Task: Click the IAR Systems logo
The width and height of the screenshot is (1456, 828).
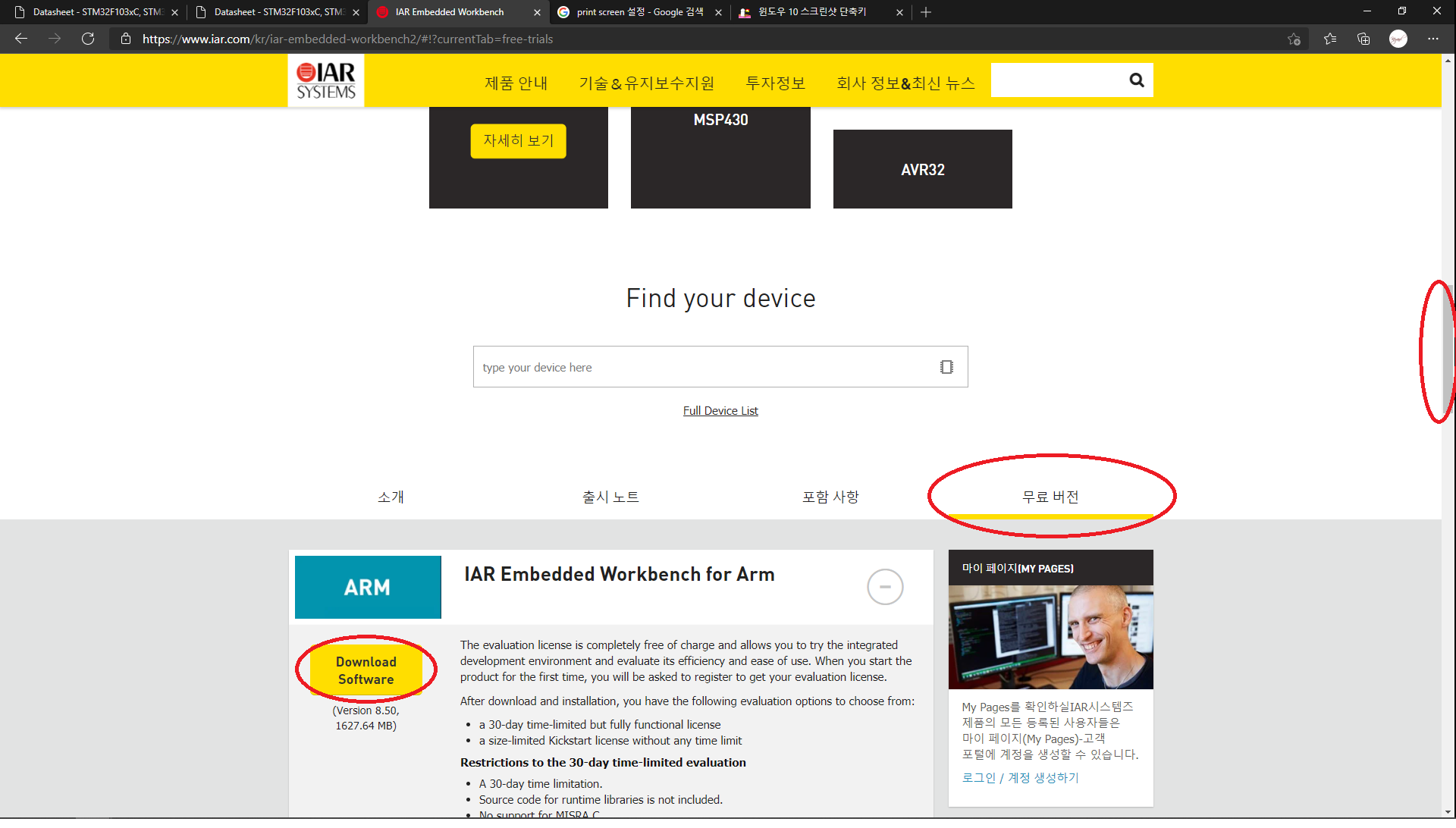Action: pyautogui.click(x=325, y=80)
